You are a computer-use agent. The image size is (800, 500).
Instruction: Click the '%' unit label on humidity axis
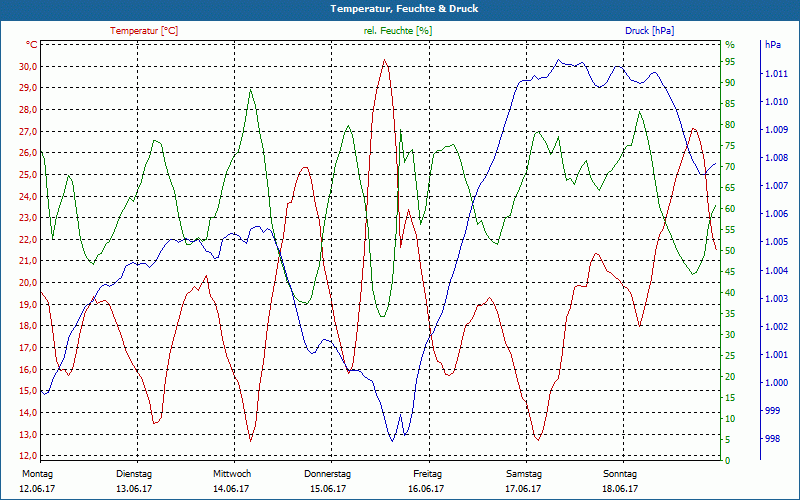tap(730, 45)
